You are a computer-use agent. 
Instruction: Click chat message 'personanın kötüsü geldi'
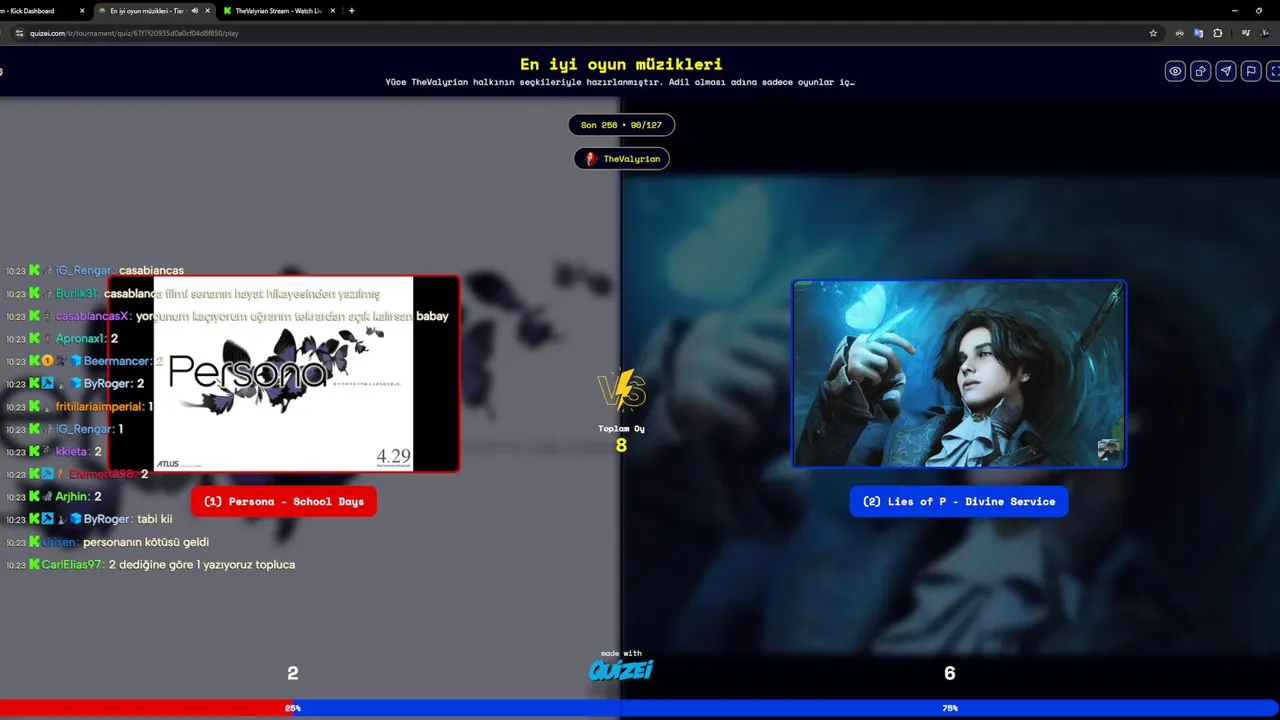(x=146, y=542)
